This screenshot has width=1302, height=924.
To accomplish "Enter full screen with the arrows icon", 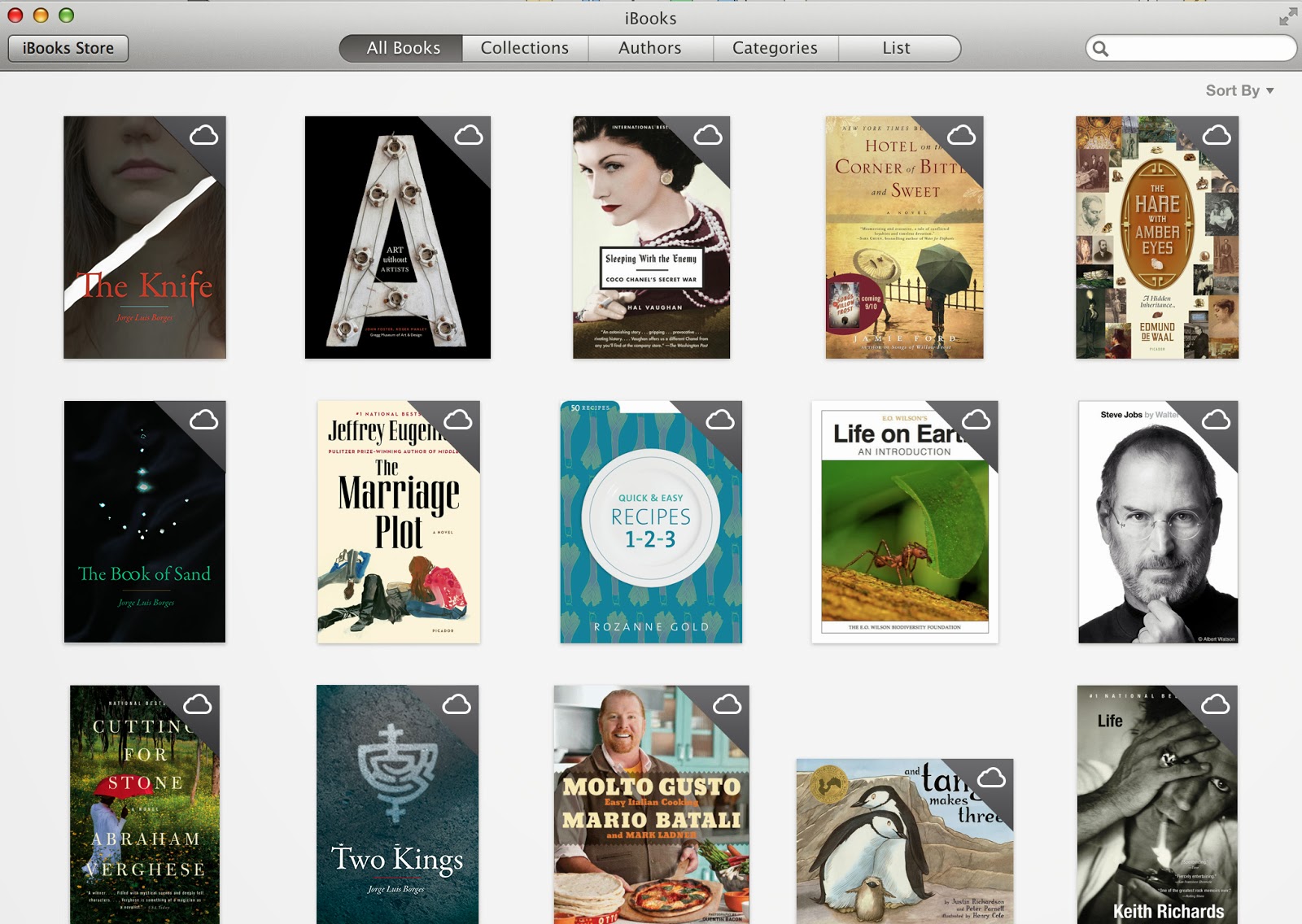I will [1288, 16].
